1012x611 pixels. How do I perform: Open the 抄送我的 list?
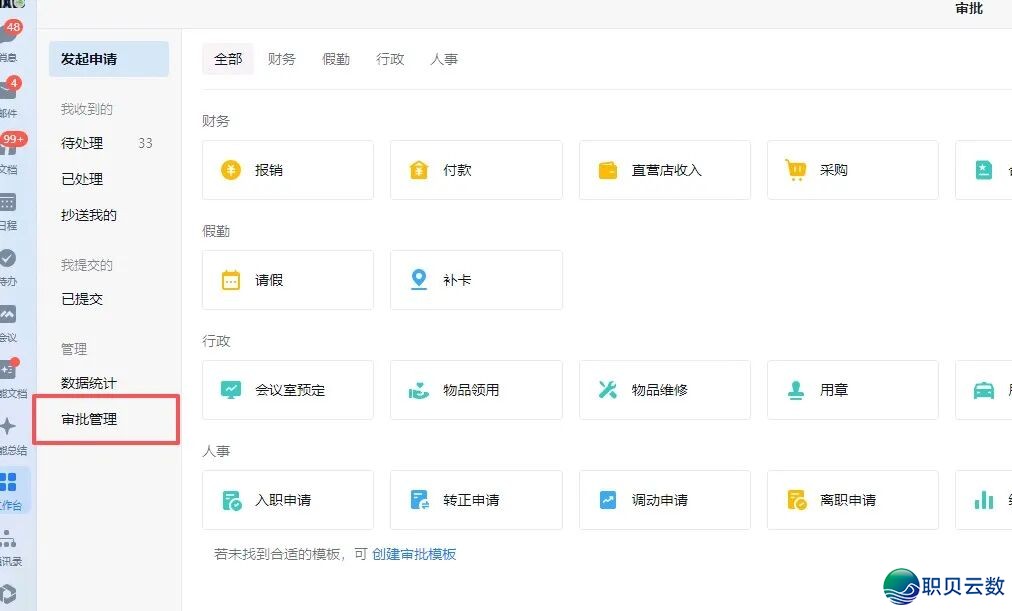tap(89, 215)
